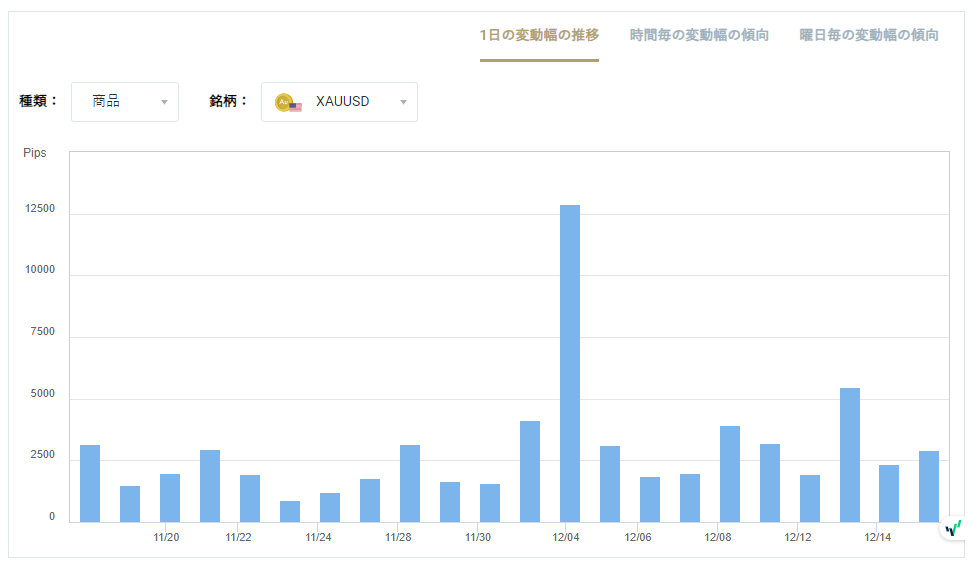Click the 11/24 axis label
This screenshot has height=565, width=980.
[x=318, y=538]
